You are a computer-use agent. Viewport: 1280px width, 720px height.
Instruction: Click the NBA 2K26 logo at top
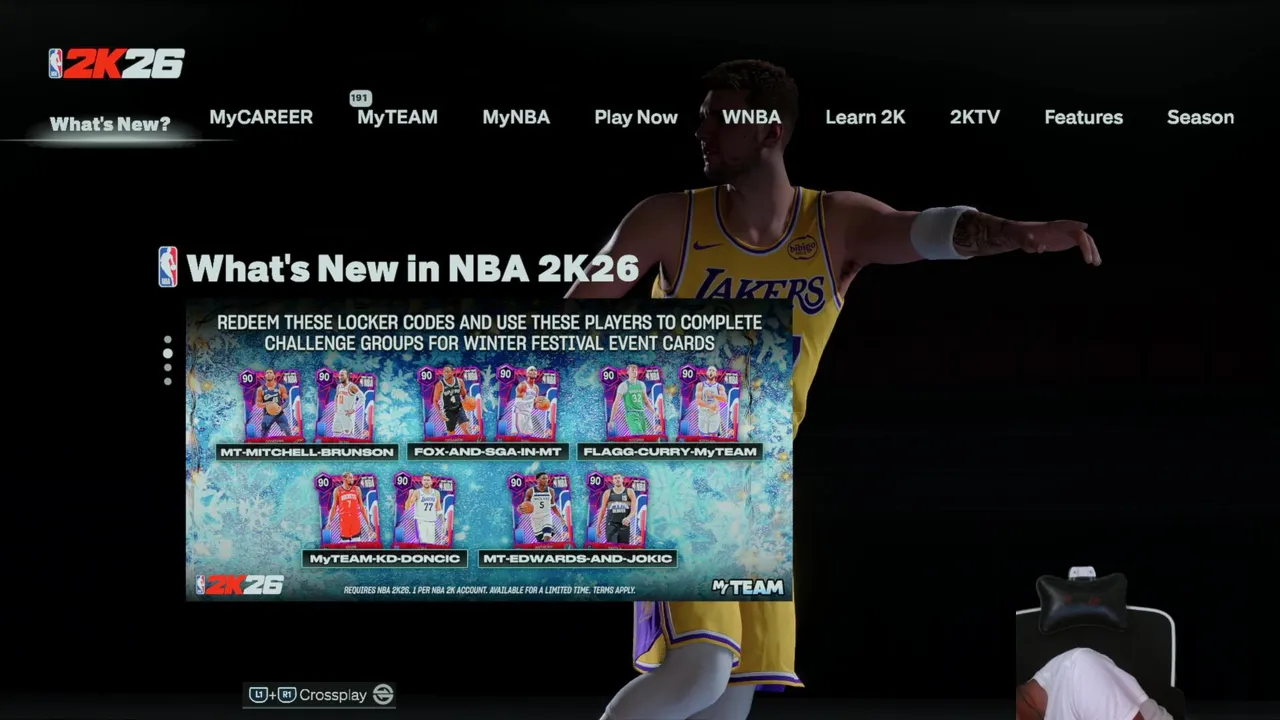[x=117, y=64]
